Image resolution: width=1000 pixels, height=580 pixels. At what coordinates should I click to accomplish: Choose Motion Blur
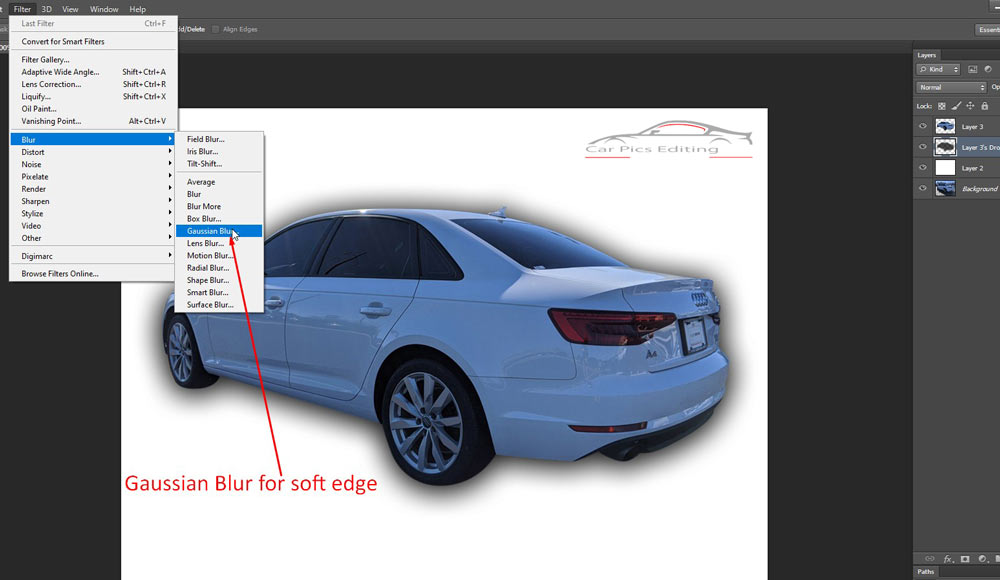219,255
